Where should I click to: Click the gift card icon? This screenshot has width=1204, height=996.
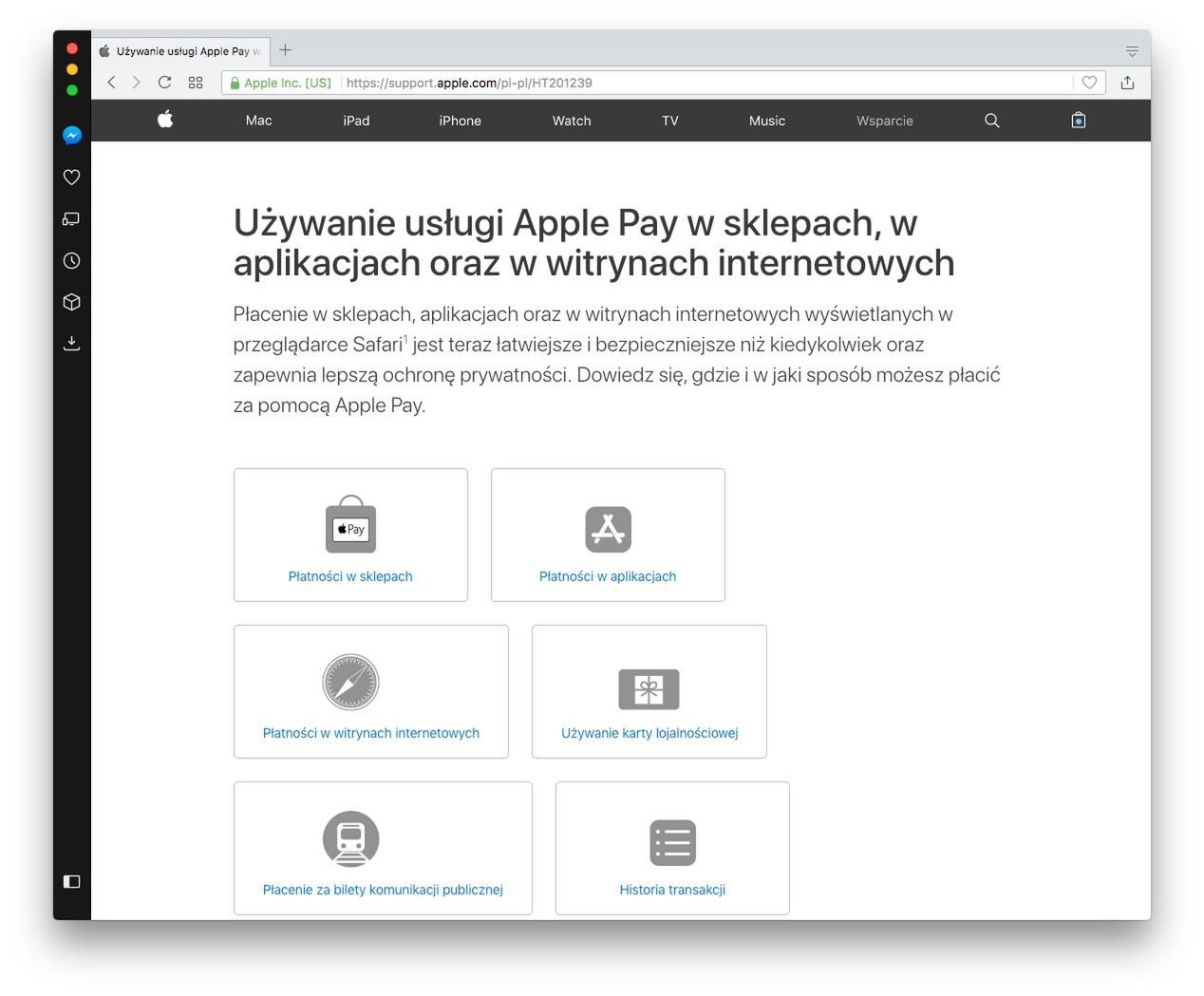(649, 689)
